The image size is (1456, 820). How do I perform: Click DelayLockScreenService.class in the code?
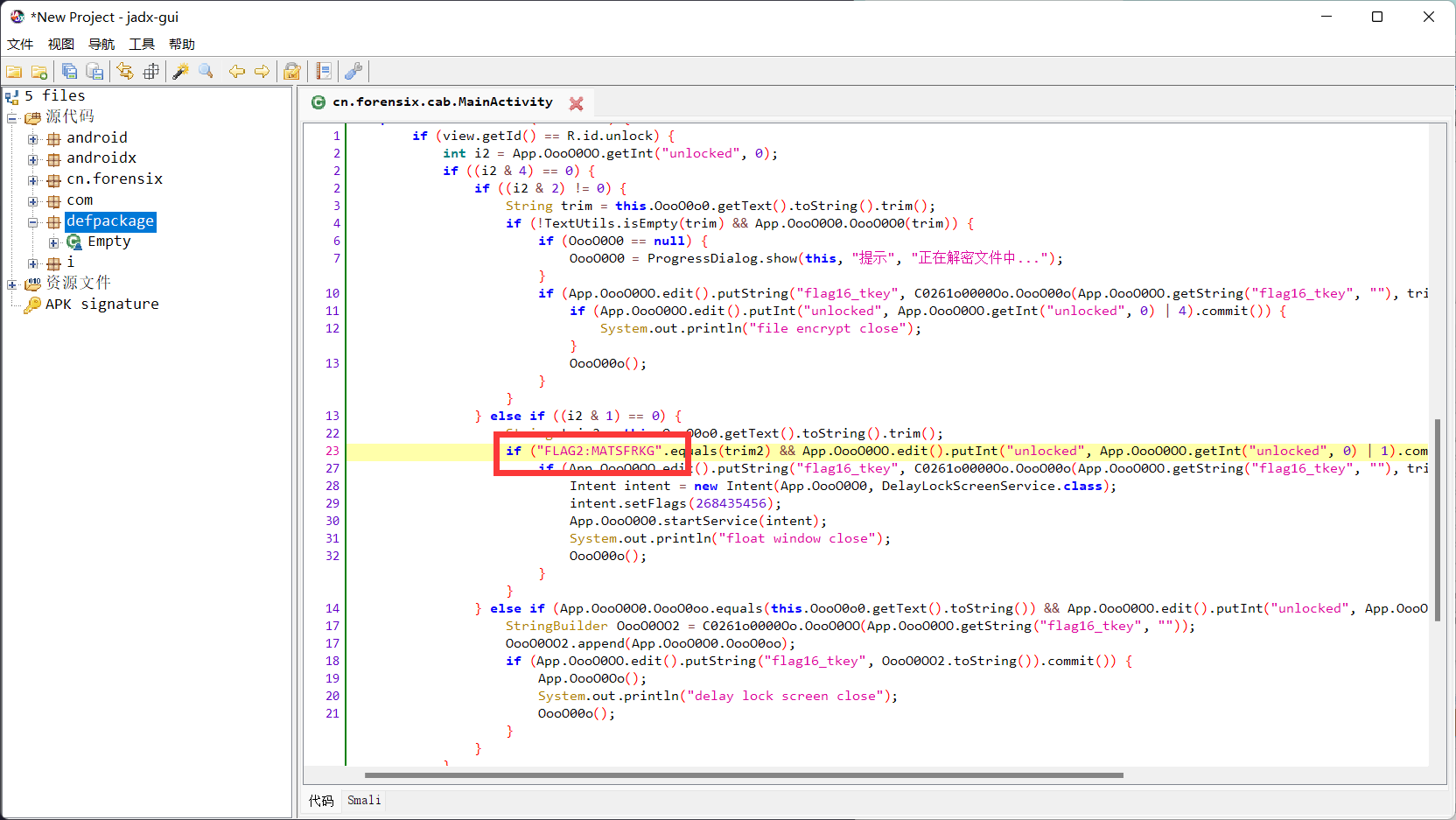click(x=991, y=486)
